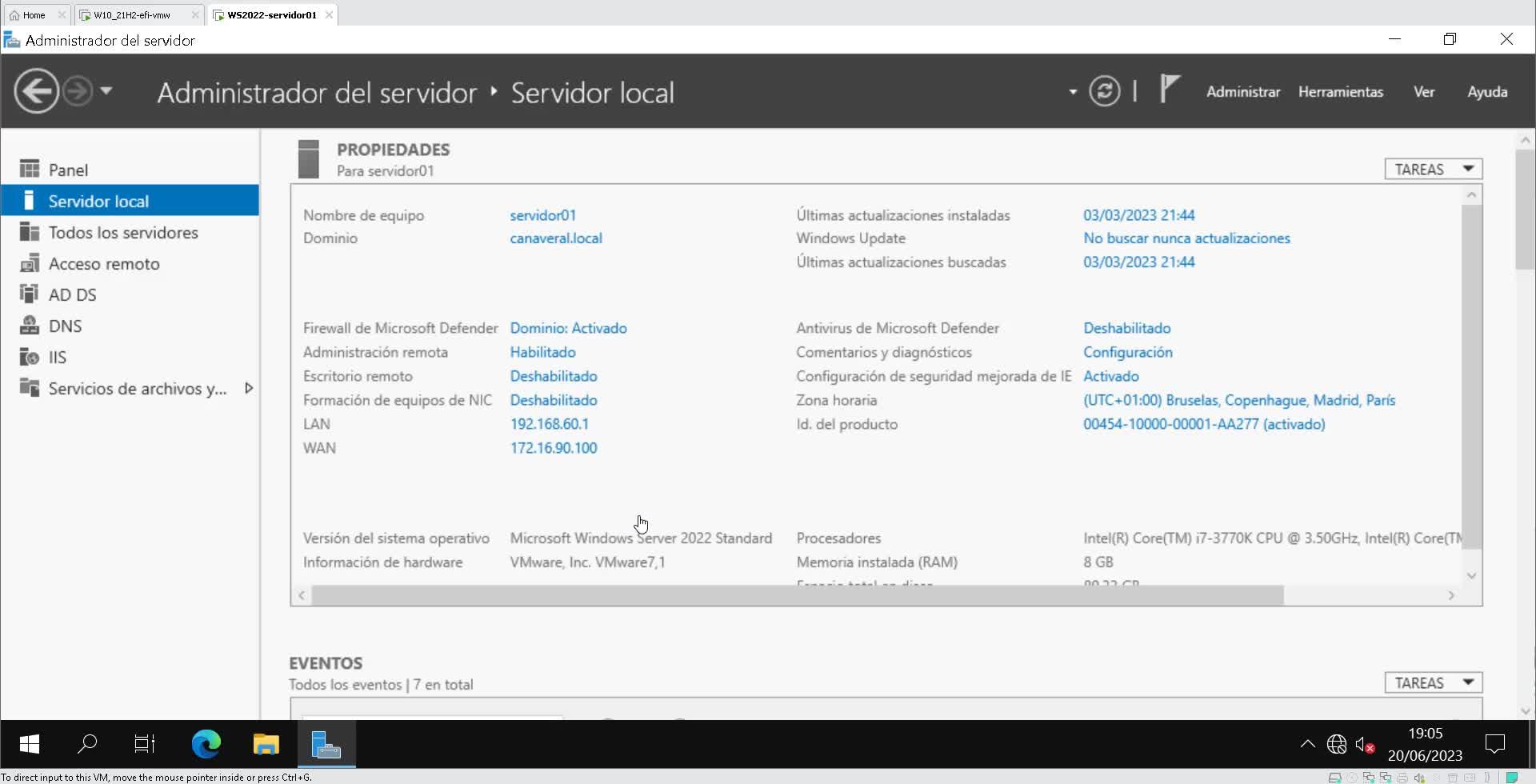Open the network globe tray icon

coord(1337,745)
